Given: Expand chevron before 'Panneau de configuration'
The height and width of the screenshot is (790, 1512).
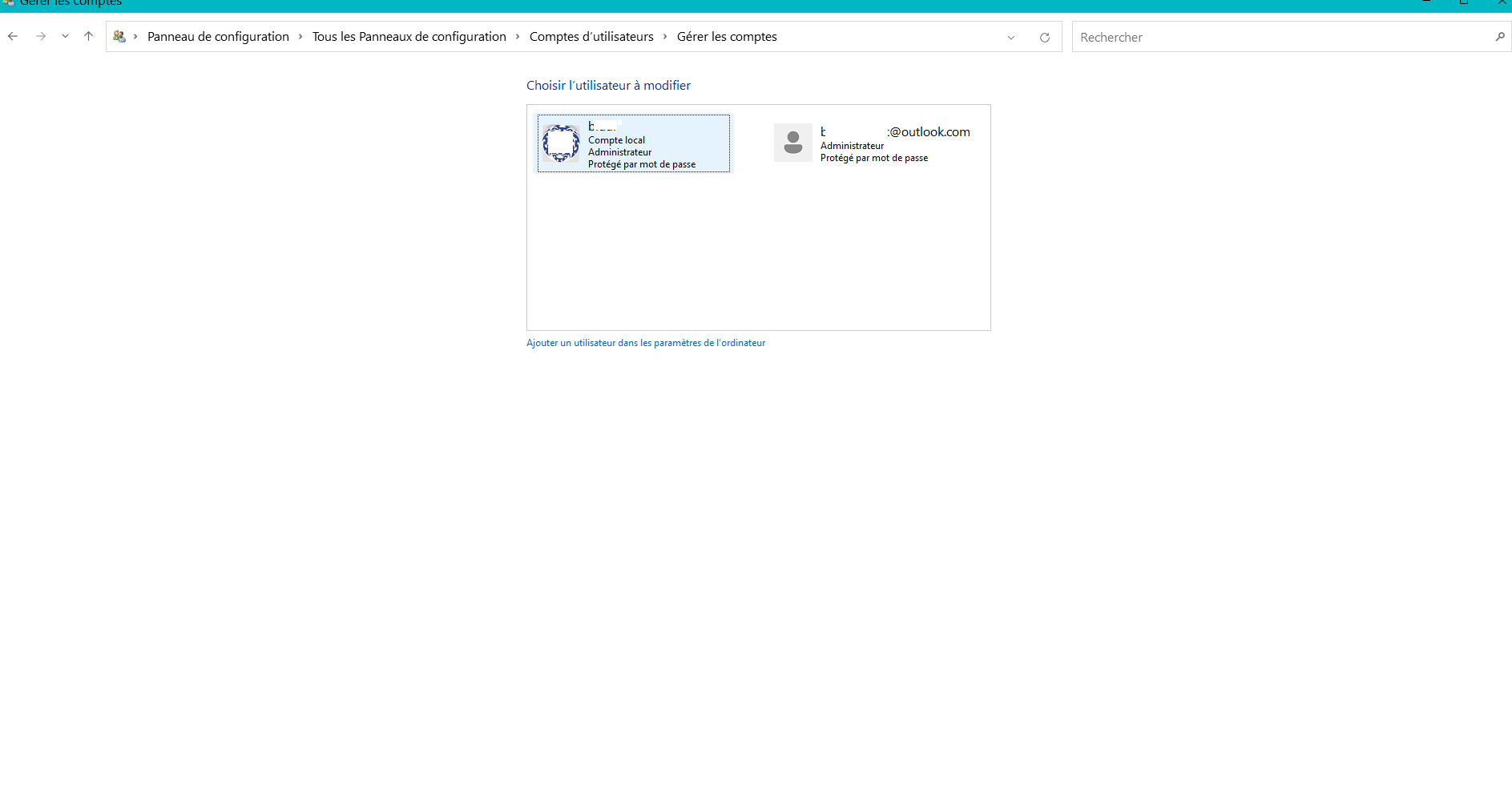Looking at the screenshot, I should tap(135, 36).
